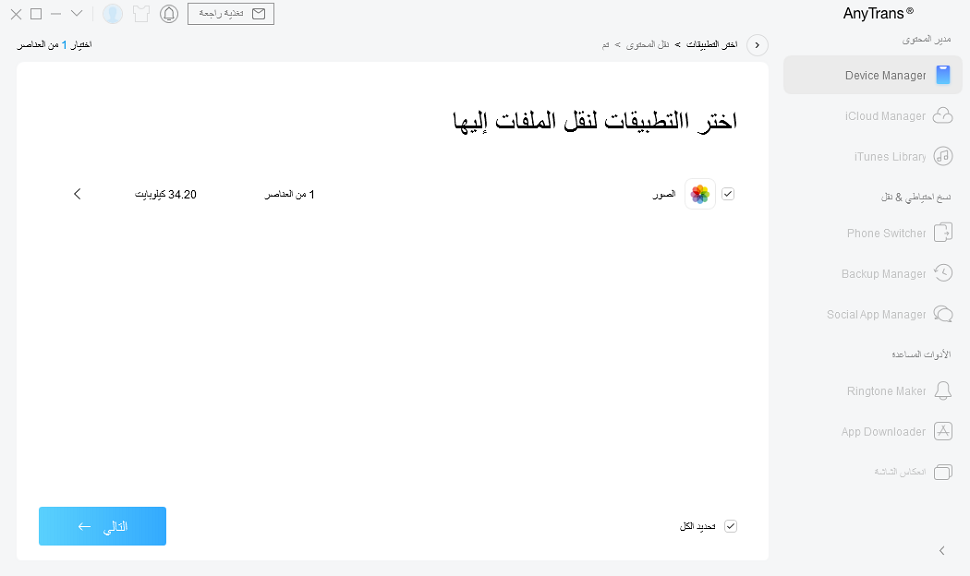Viewport: 970px width, 576px height.
Task: Click the heading اختر التطبيقات لنقل الملفات إليها
Action: click(595, 121)
